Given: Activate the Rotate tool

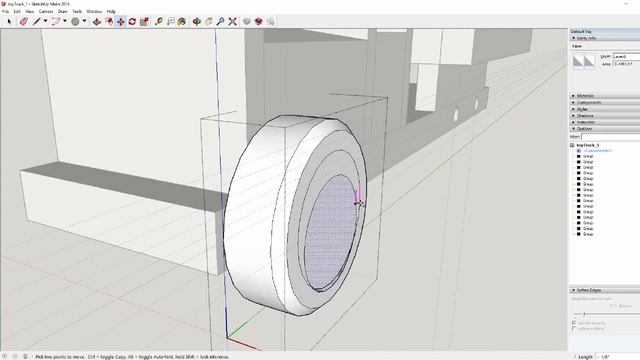Looking at the screenshot, I should [132, 22].
